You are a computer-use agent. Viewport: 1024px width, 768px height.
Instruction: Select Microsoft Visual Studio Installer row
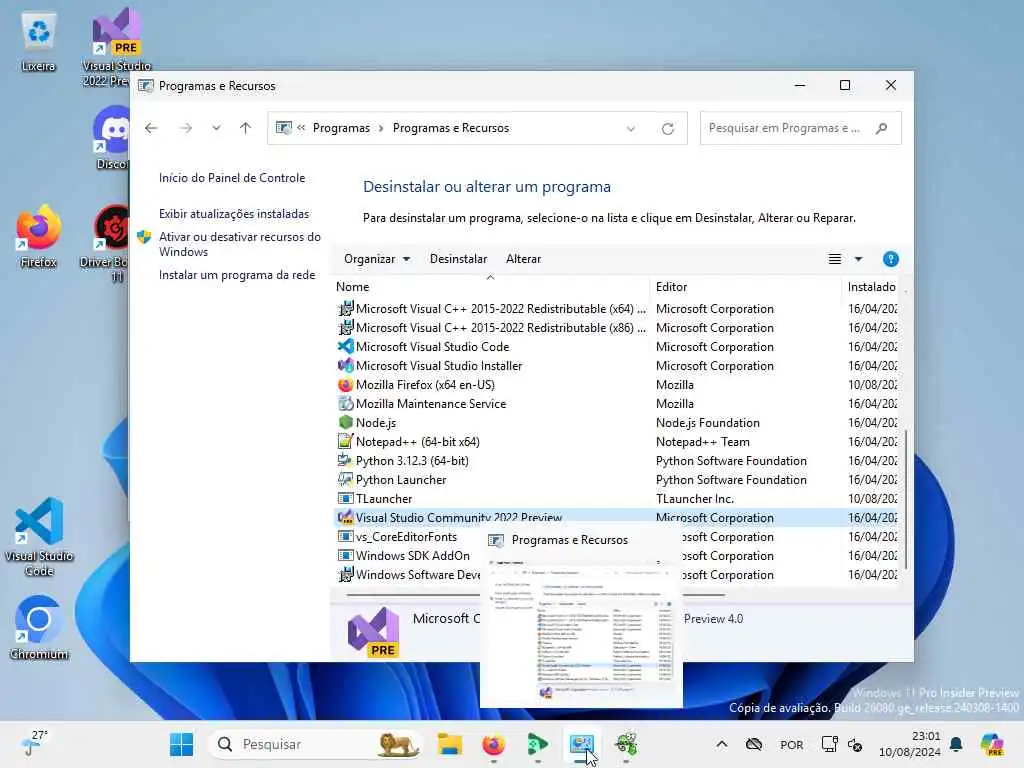point(616,366)
